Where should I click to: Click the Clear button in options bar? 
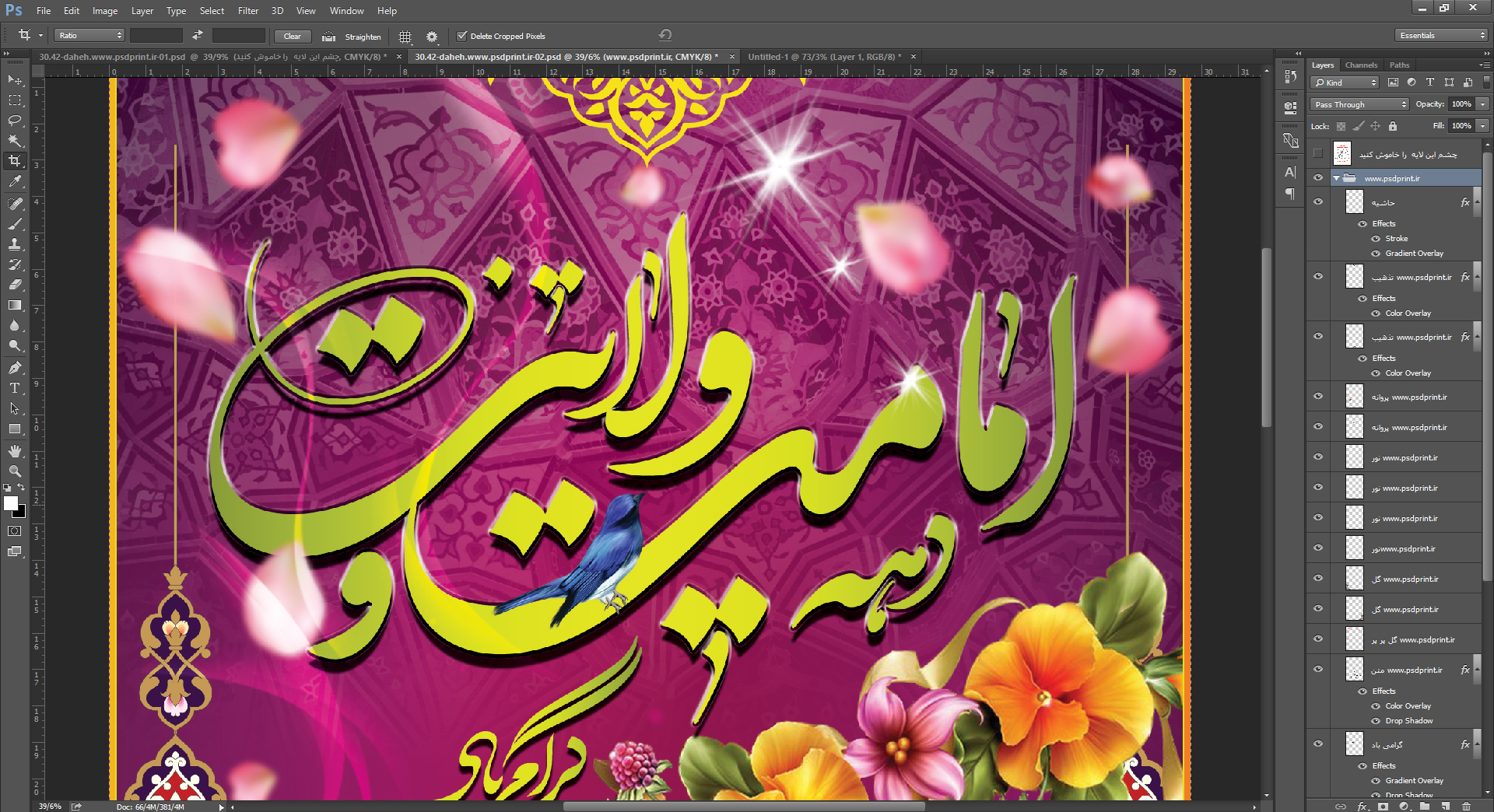point(293,36)
